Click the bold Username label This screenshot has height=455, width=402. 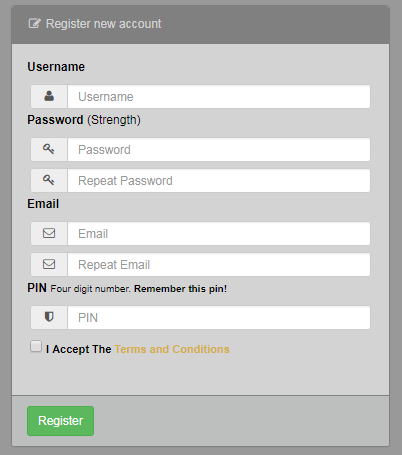(x=56, y=67)
